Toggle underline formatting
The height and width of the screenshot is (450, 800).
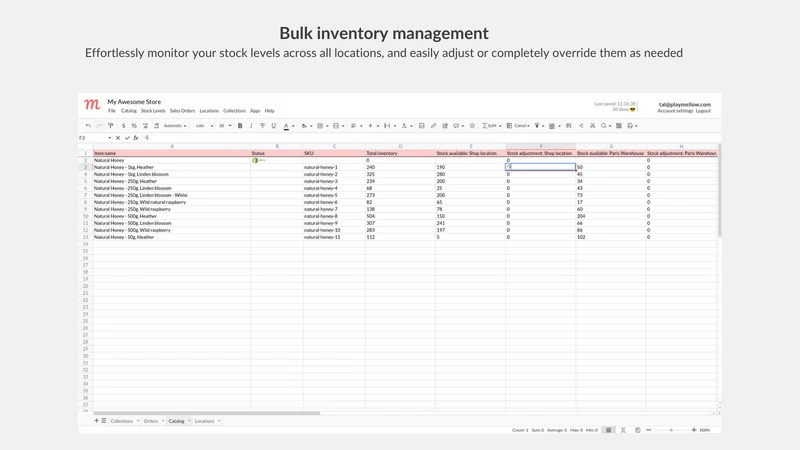tap(273, 126)
